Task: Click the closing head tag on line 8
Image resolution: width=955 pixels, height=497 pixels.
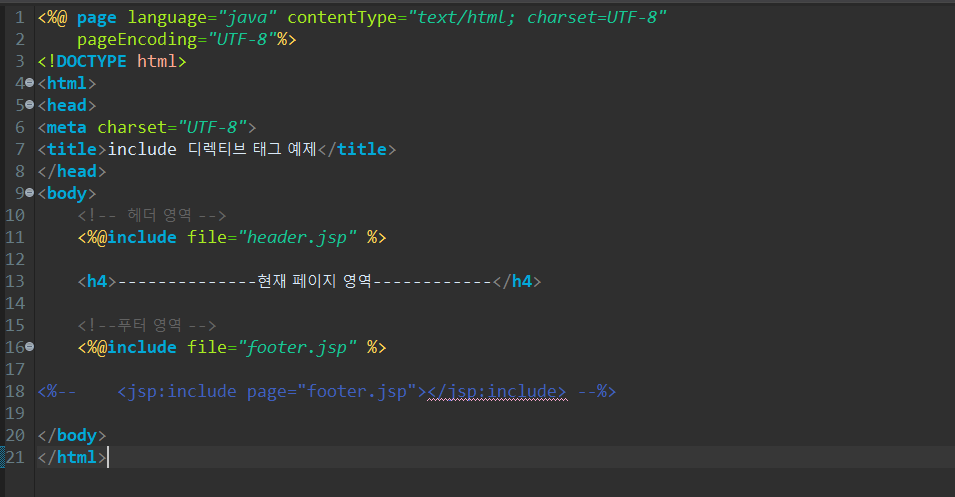Action: pos(72,171)
